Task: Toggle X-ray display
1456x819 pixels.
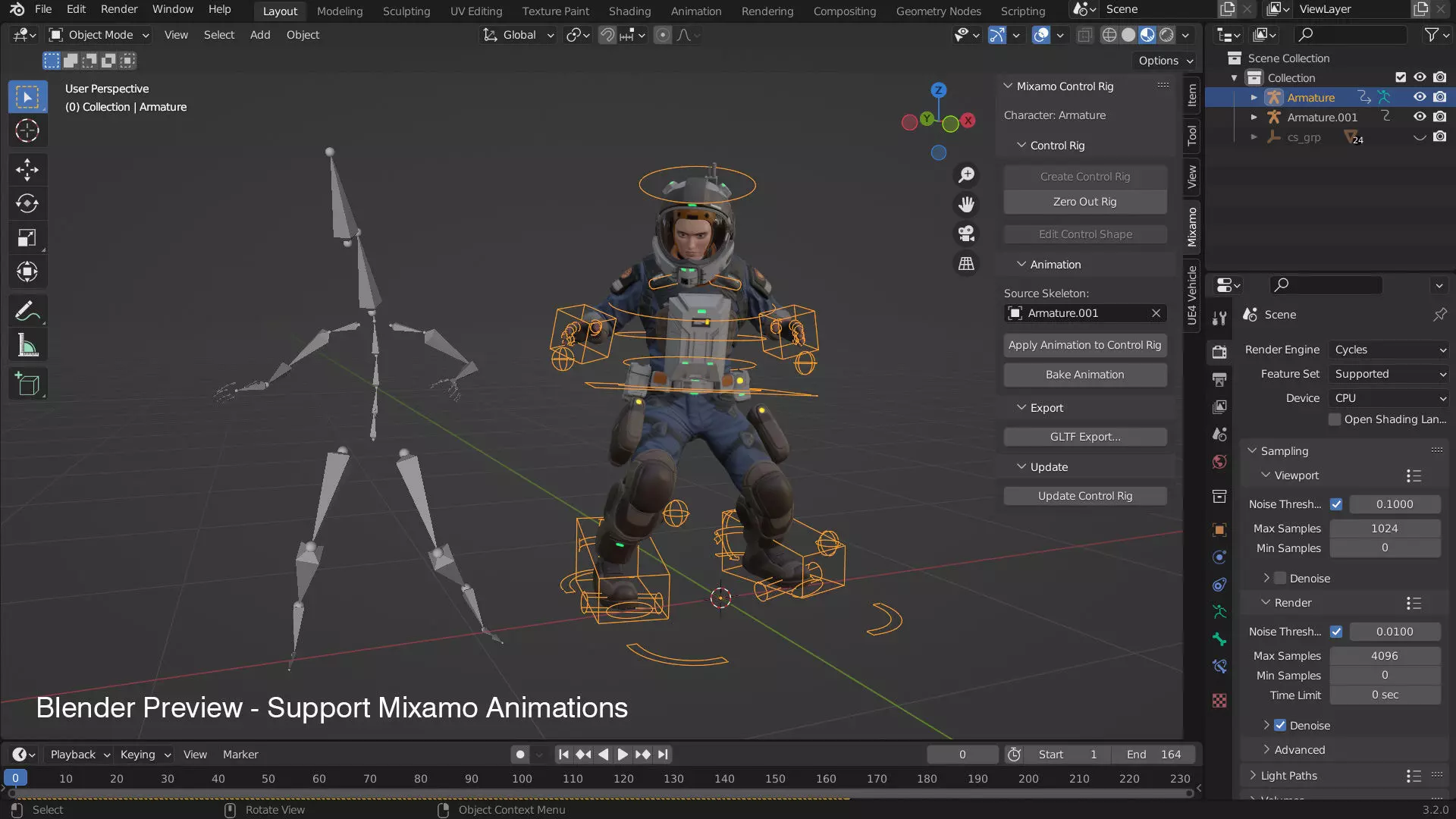Action: 1084,35
